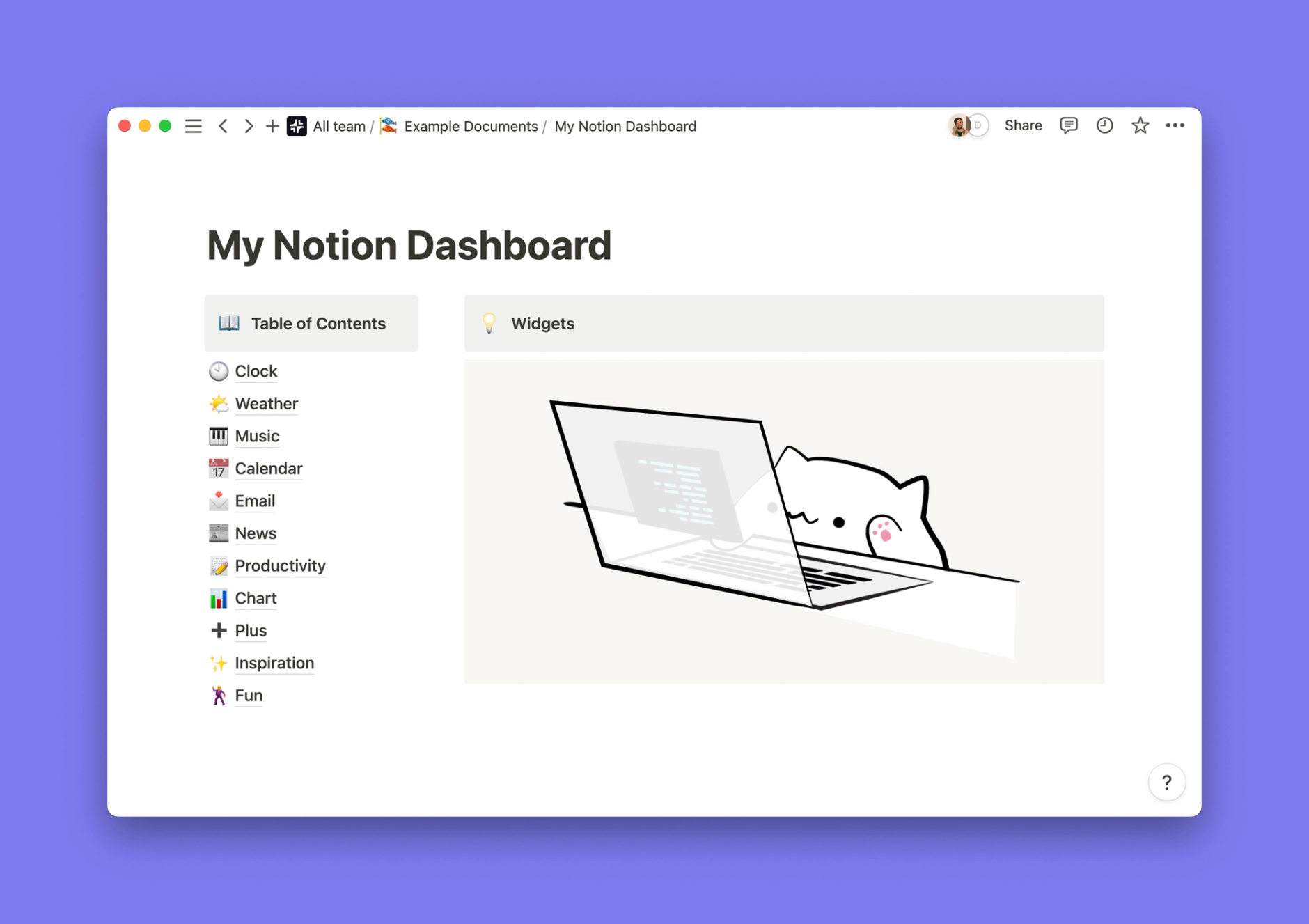Image resolution: width=1309 pixels, height=924 pixels.
Task: Click the Chart bar graph icon
Action: coord(219,598)
